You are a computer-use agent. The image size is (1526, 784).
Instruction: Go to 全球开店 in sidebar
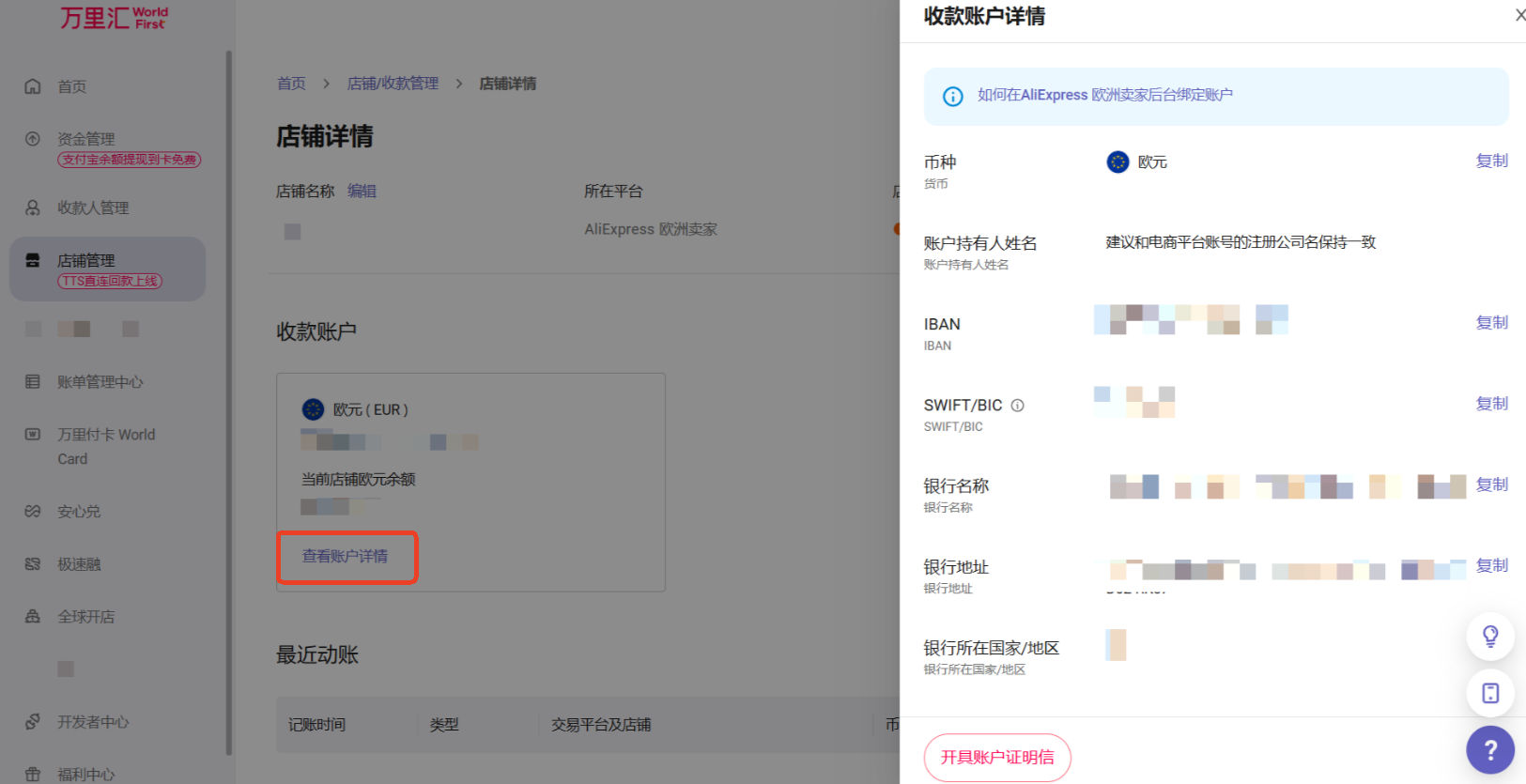pos(85,617)
